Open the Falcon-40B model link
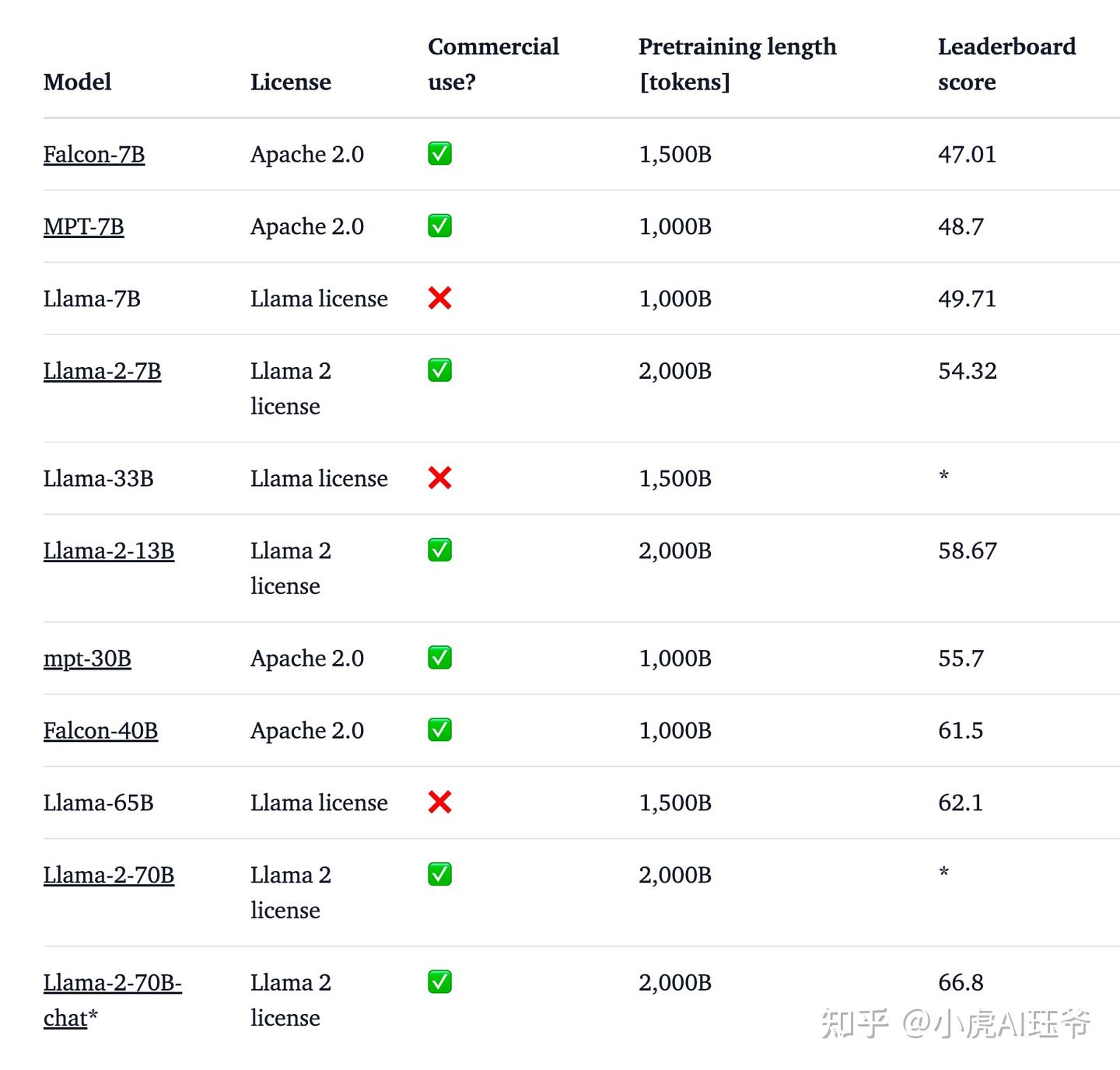The image size is (1120, 1070). tap(100, 731)
